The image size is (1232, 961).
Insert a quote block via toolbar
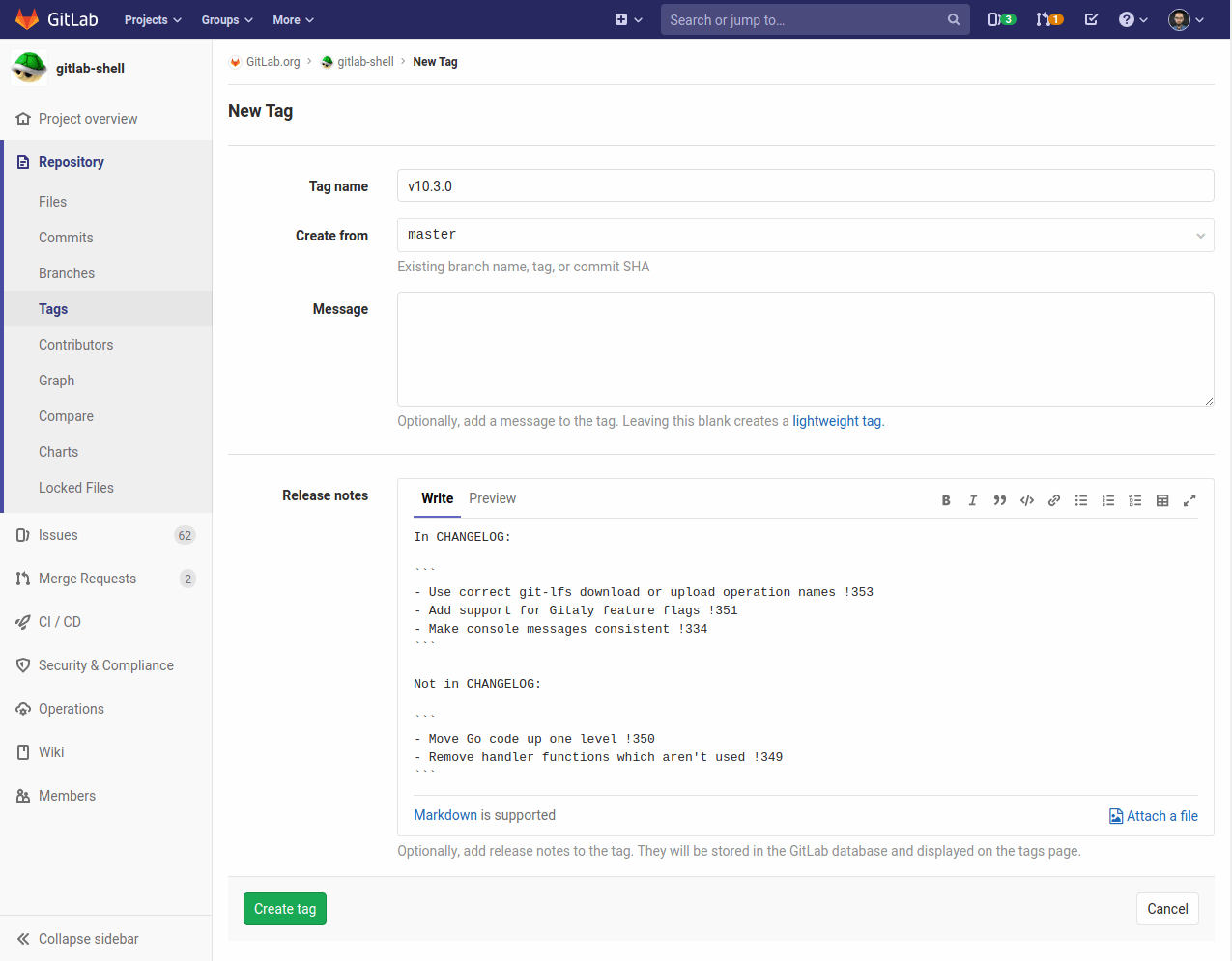click(1000, 500)
